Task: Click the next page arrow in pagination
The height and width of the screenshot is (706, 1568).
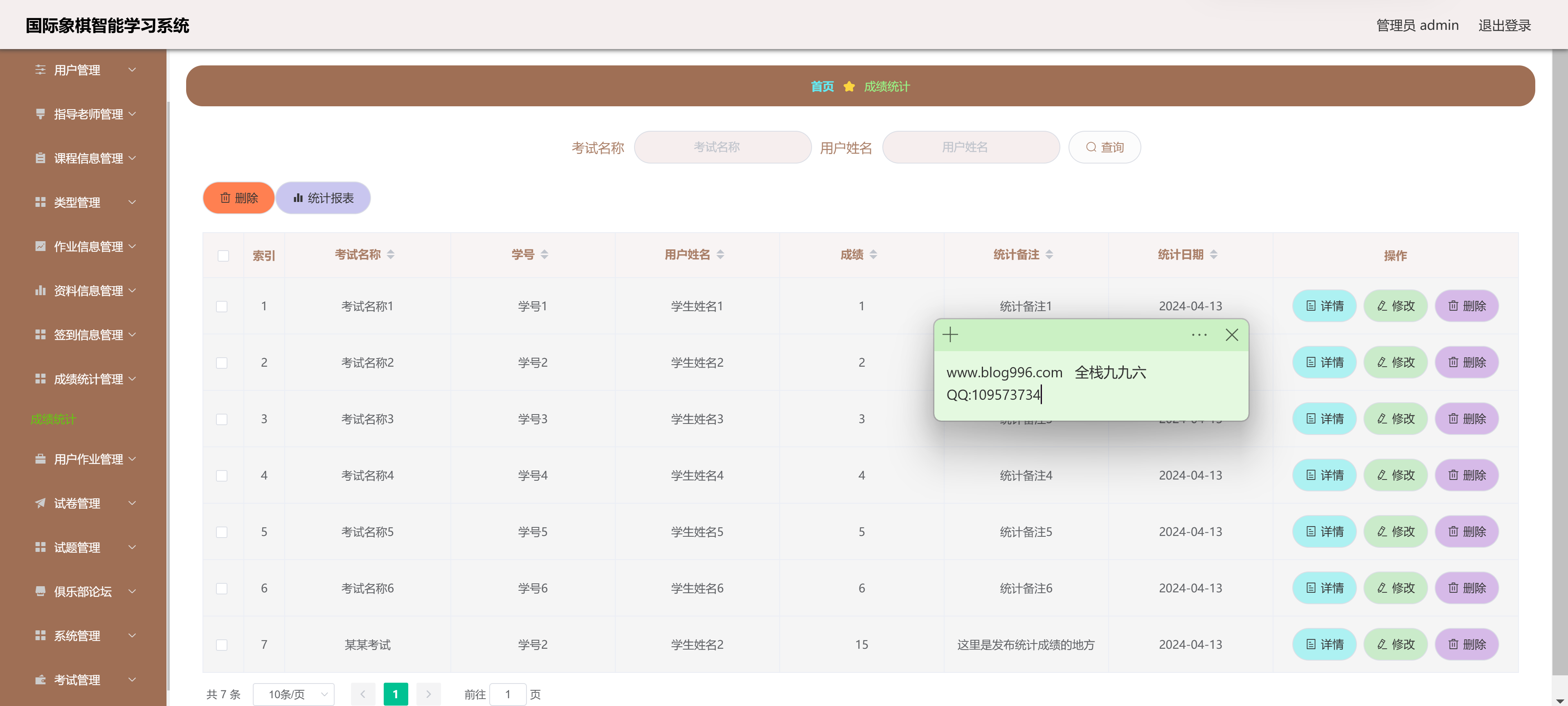Action: (x=428, y=694)
